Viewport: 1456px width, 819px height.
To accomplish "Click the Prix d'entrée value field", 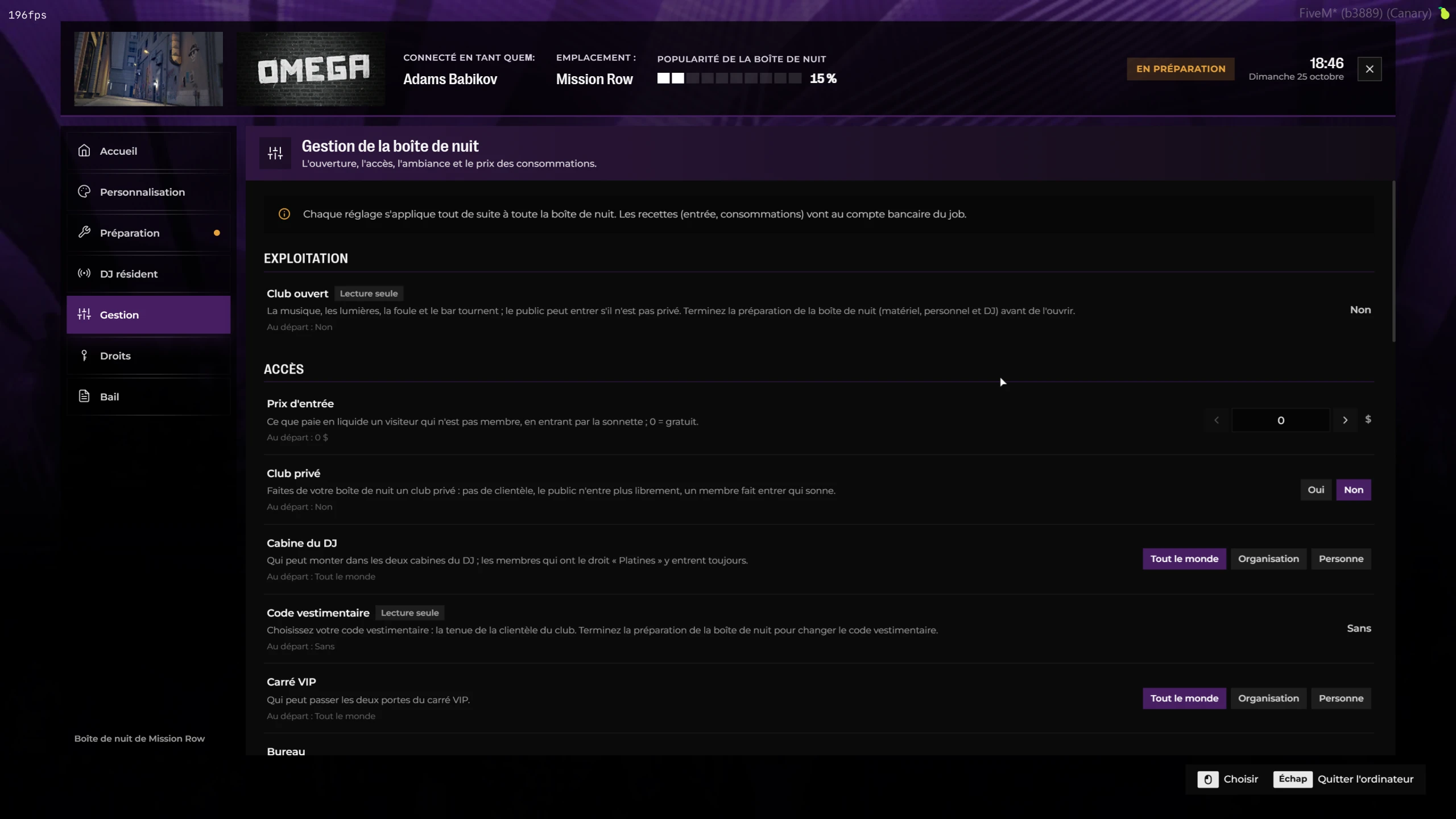I will tap(1281, 420).
